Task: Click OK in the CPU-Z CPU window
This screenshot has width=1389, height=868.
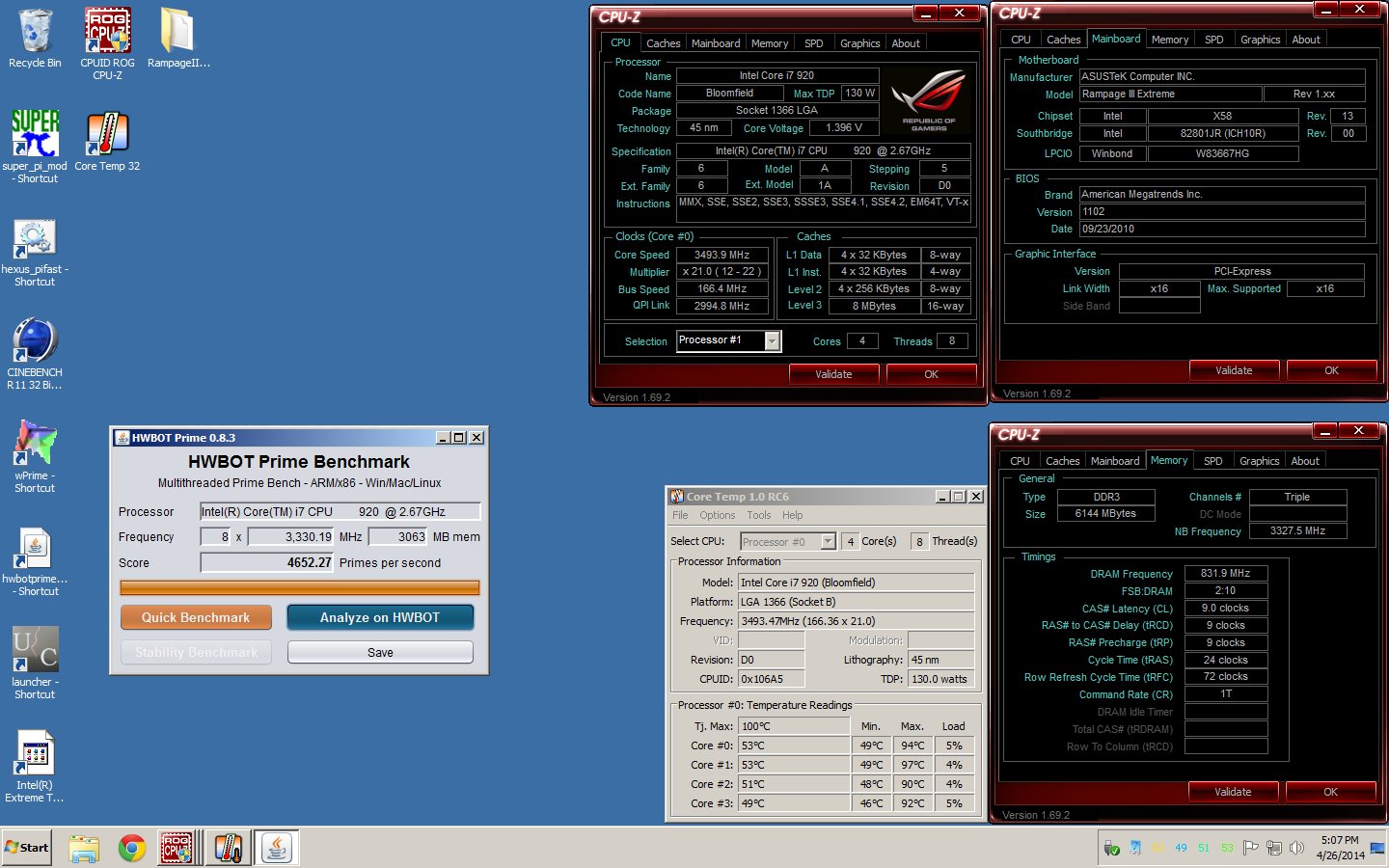Action: 931,374
